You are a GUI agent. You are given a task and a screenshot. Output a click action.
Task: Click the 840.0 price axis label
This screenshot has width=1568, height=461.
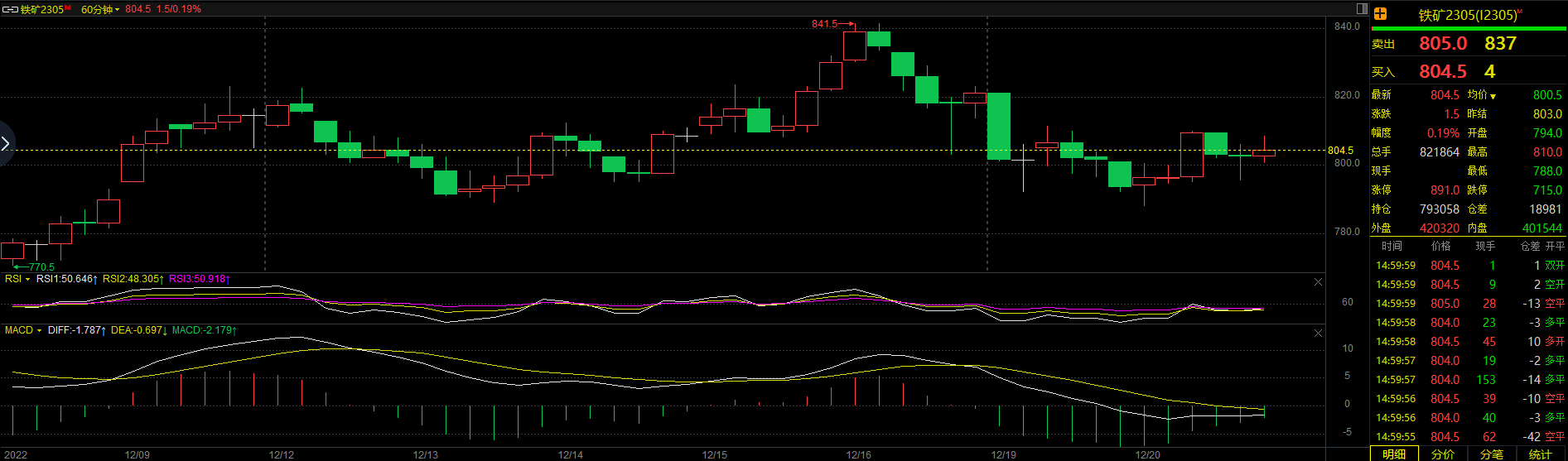coord(1347,26)
